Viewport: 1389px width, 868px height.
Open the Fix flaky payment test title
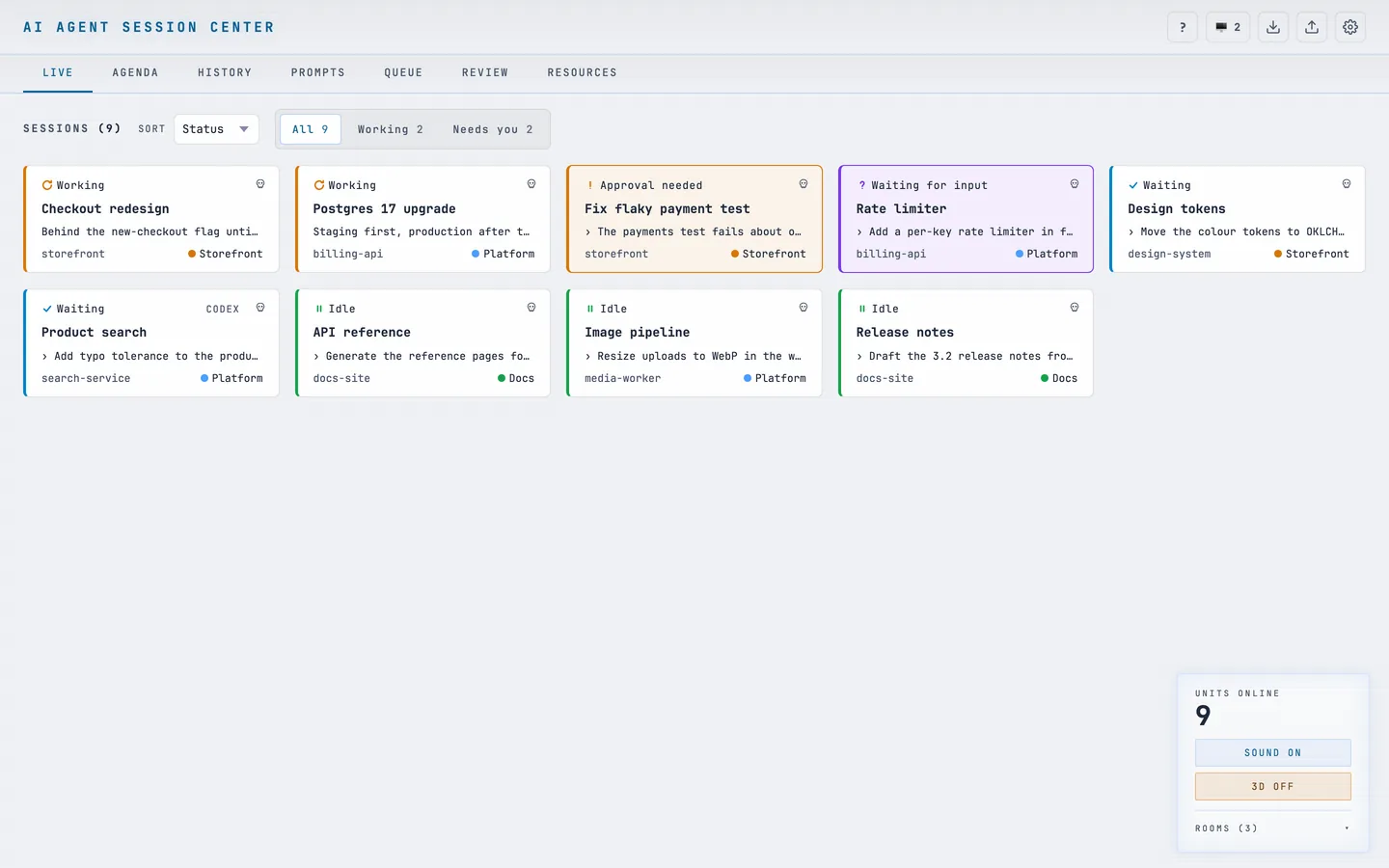point(667,208)
